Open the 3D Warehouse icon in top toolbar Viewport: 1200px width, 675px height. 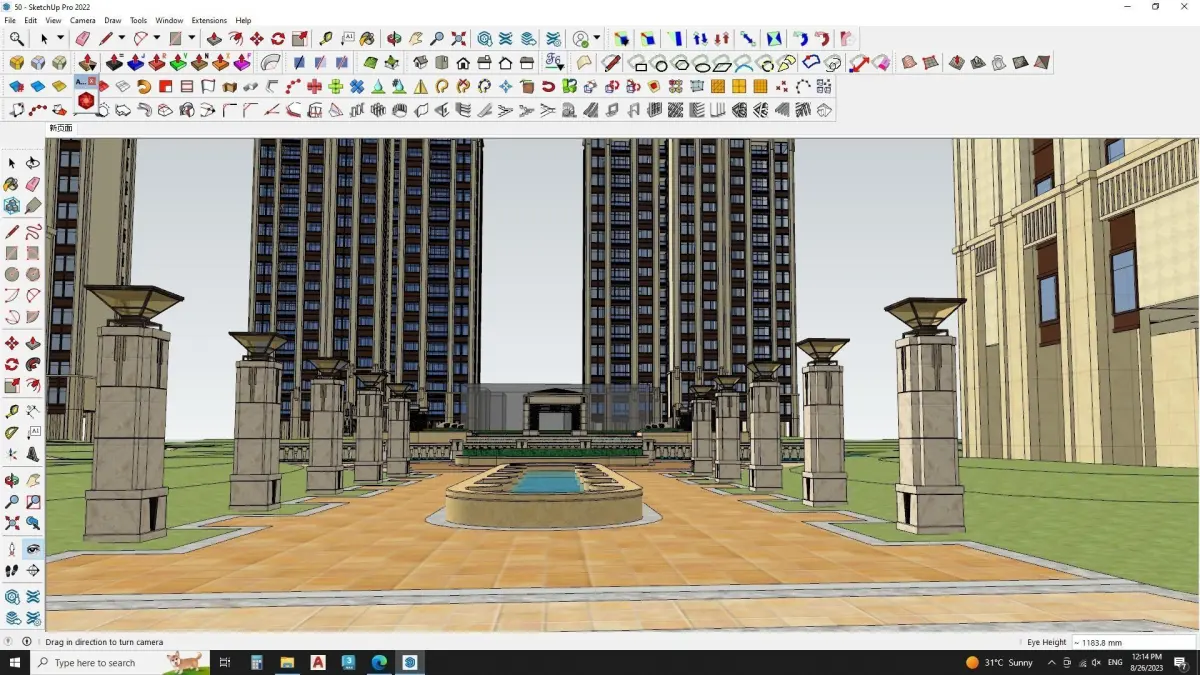[484, 38]
